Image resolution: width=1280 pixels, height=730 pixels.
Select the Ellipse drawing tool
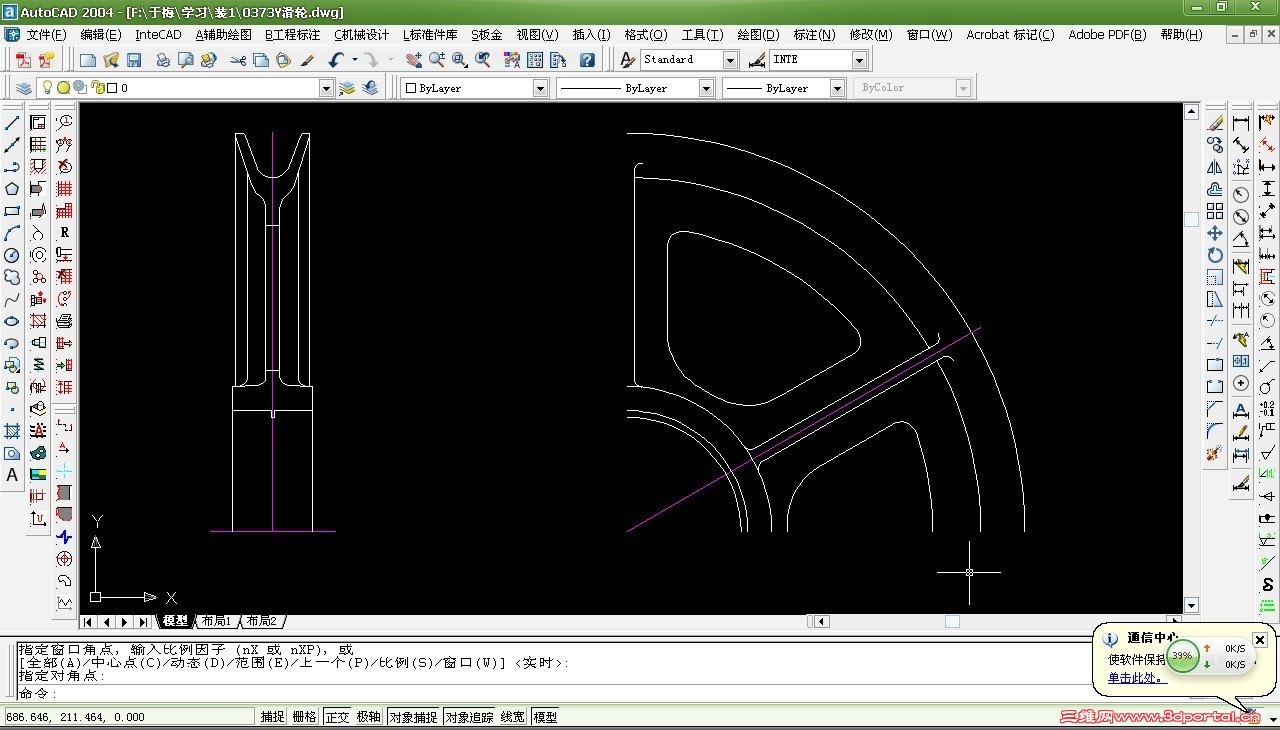(12, 321)
